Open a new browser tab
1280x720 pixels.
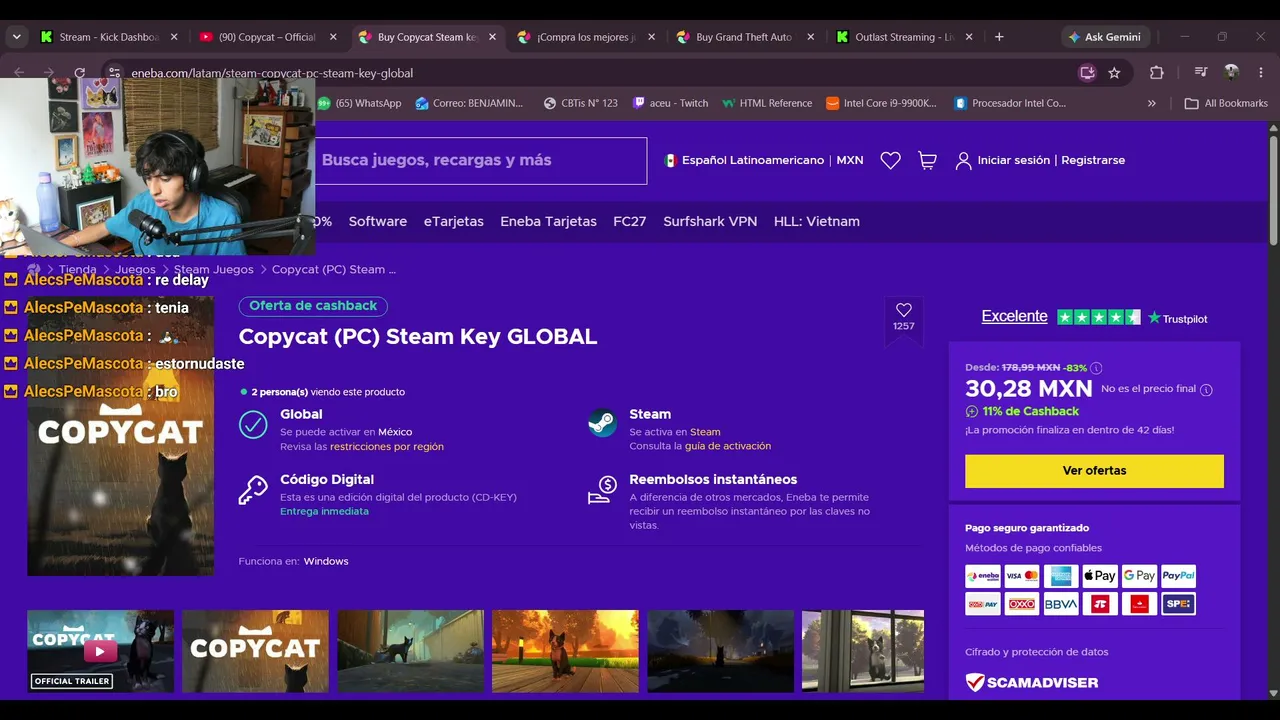pyautogui.click(x=998, y=37)
